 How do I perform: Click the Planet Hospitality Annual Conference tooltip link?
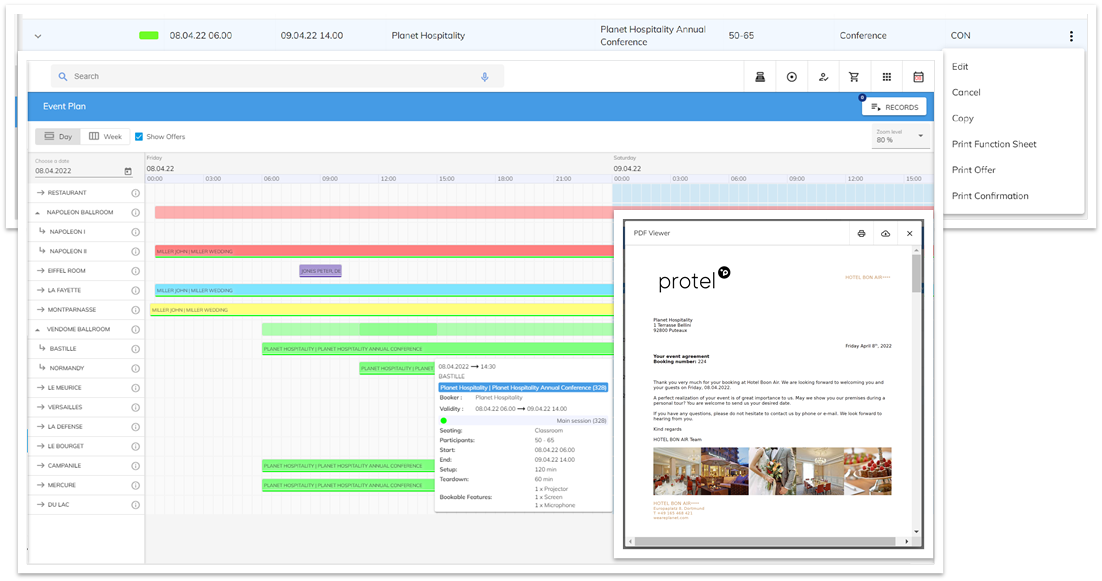523,387
